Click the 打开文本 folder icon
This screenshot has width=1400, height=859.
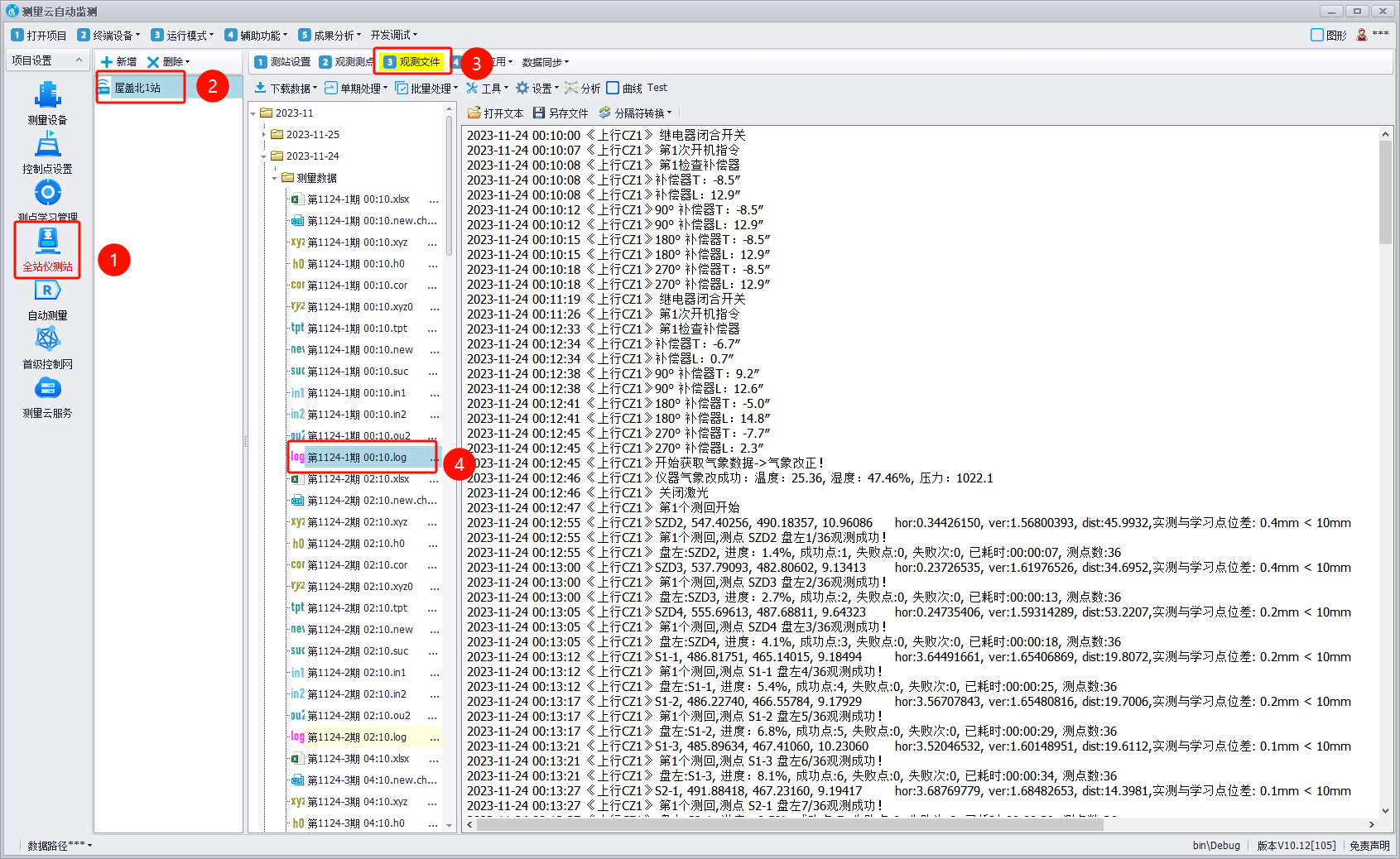(x=474, y=113)
